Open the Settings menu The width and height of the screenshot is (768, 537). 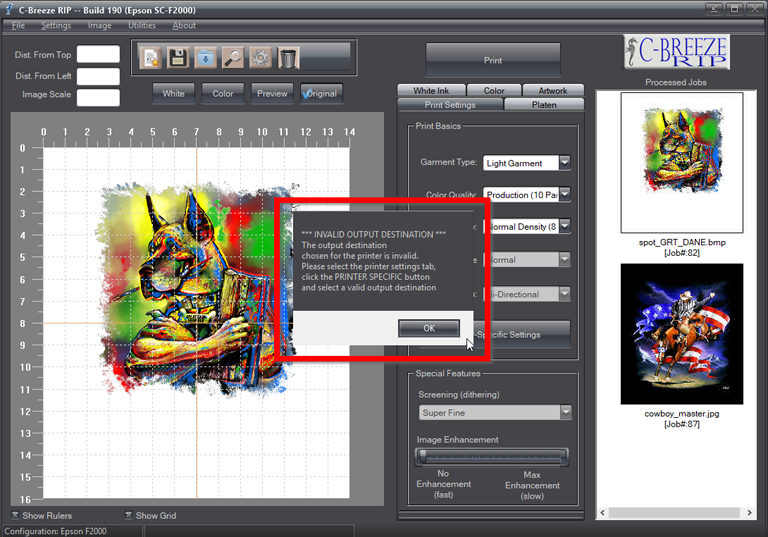coord(56,25)
